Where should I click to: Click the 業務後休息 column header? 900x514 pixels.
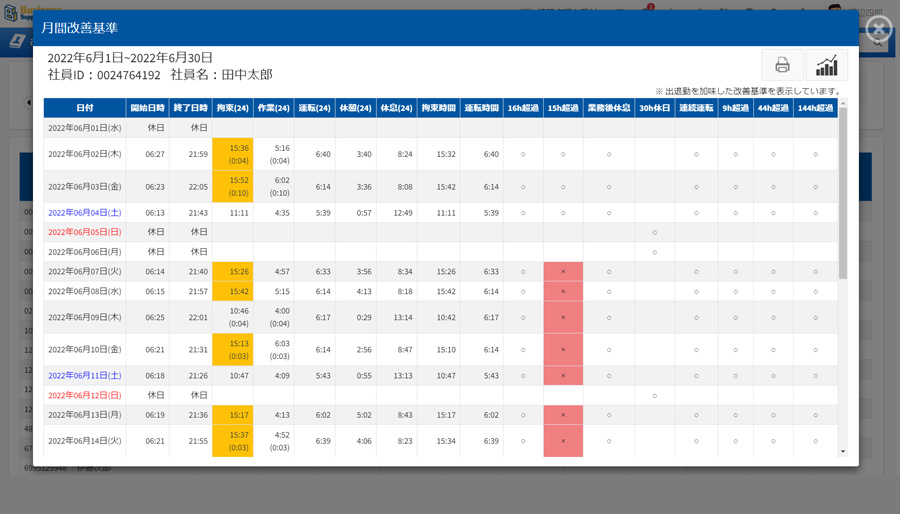tap(608, 108)
